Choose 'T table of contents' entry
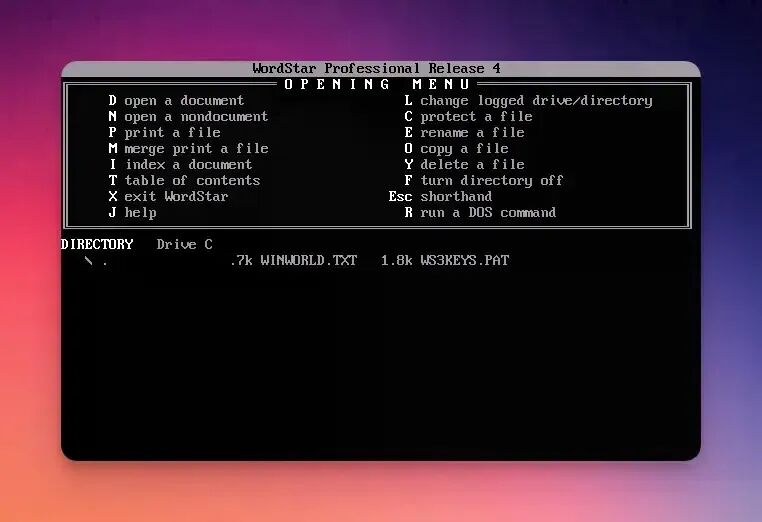The width and height of the screenshot is (762, 522). [184, 181]
